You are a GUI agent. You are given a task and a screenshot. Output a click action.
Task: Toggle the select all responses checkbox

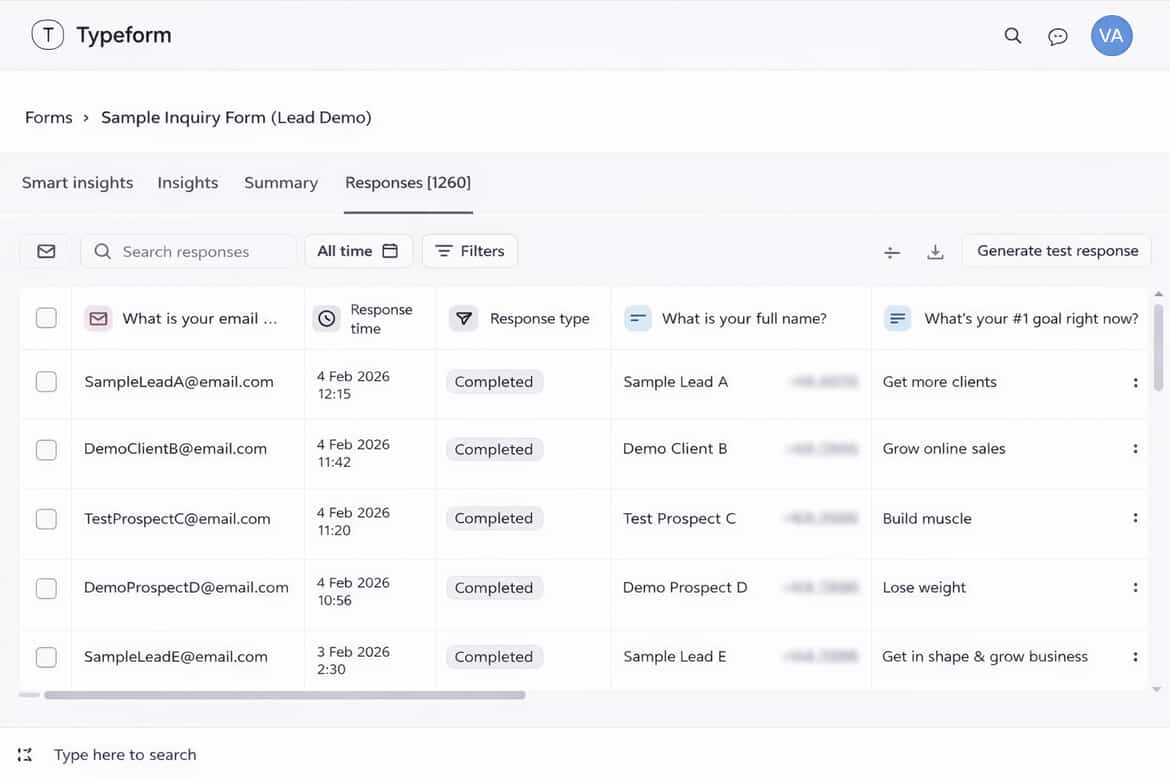pyautogui.click(x=46, y=318)
